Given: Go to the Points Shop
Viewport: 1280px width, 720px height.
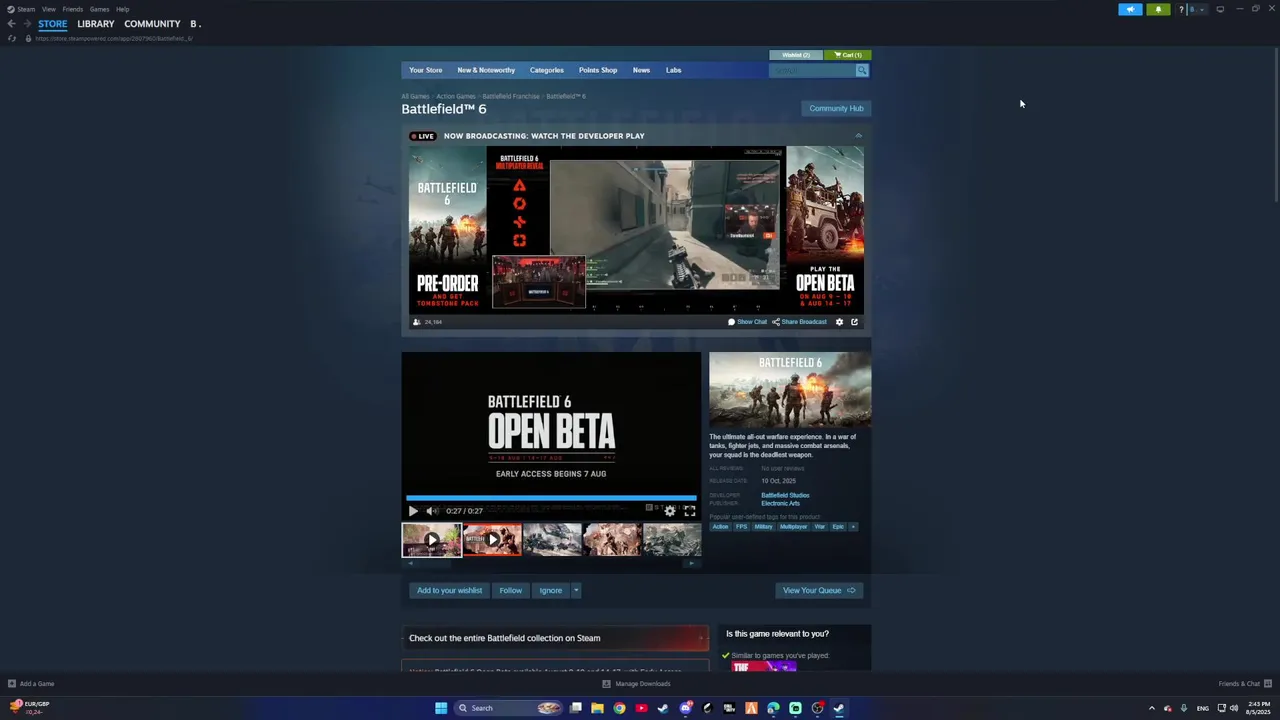Looking at the screenshot, I should point(598,70).
